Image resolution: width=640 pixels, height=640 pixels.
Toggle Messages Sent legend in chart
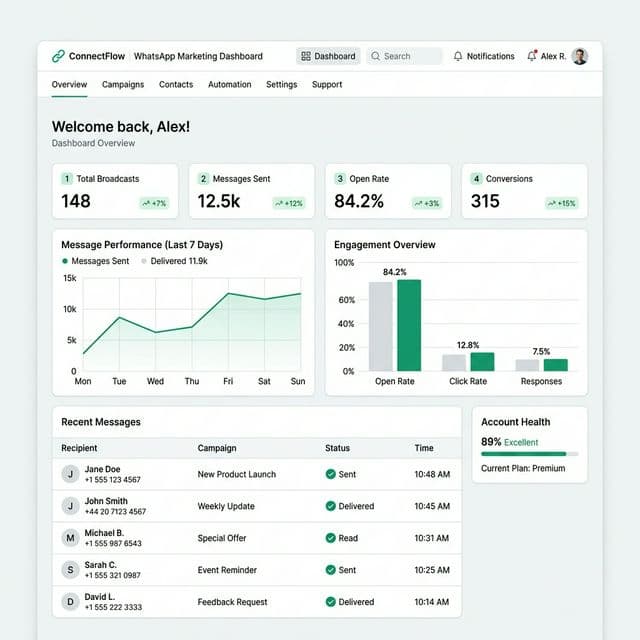coord(96,261)
